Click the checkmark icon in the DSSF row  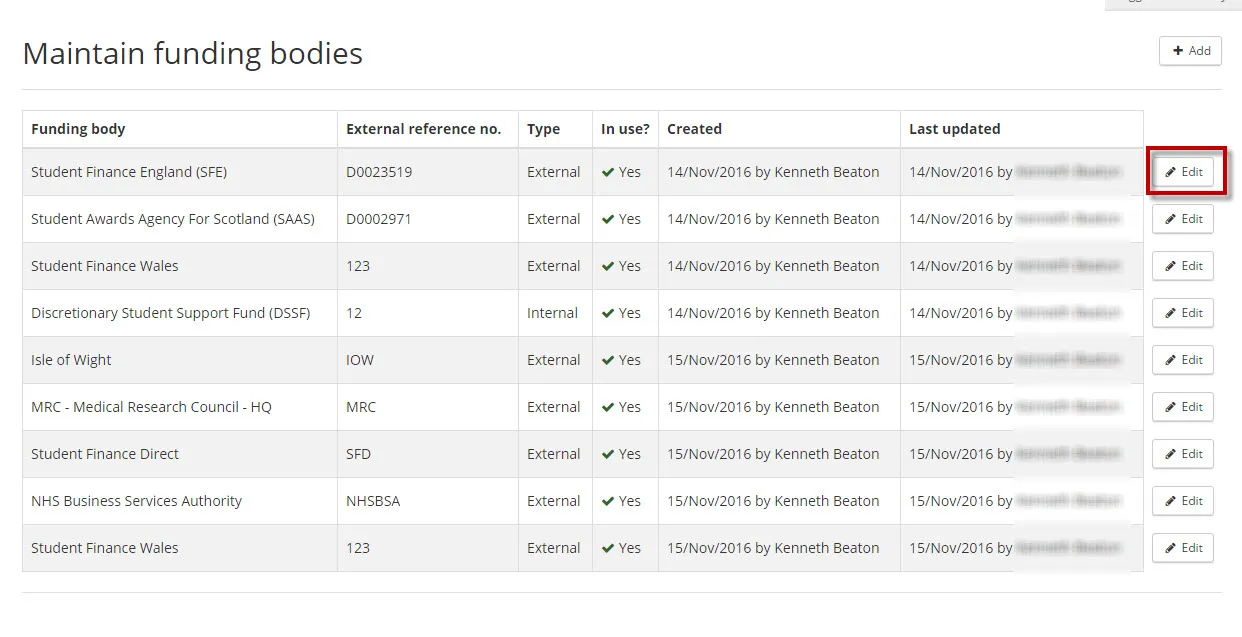click(608, 313)
